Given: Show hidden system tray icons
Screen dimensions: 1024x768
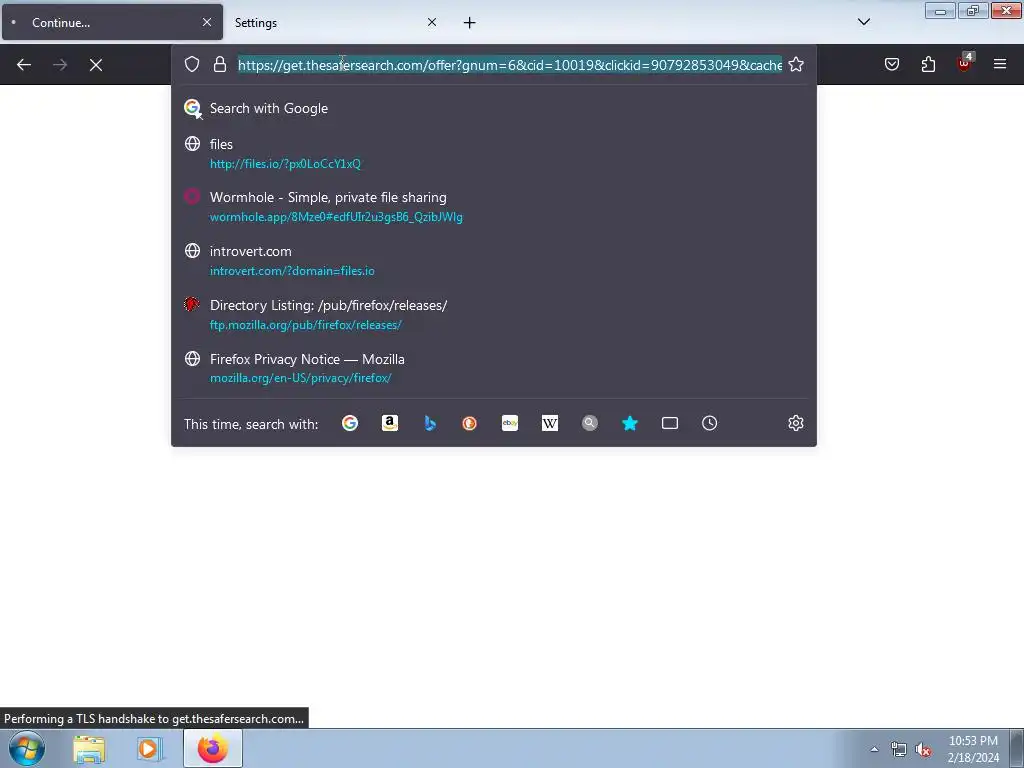Looking at the screenshot, I should tap(874, 749).
